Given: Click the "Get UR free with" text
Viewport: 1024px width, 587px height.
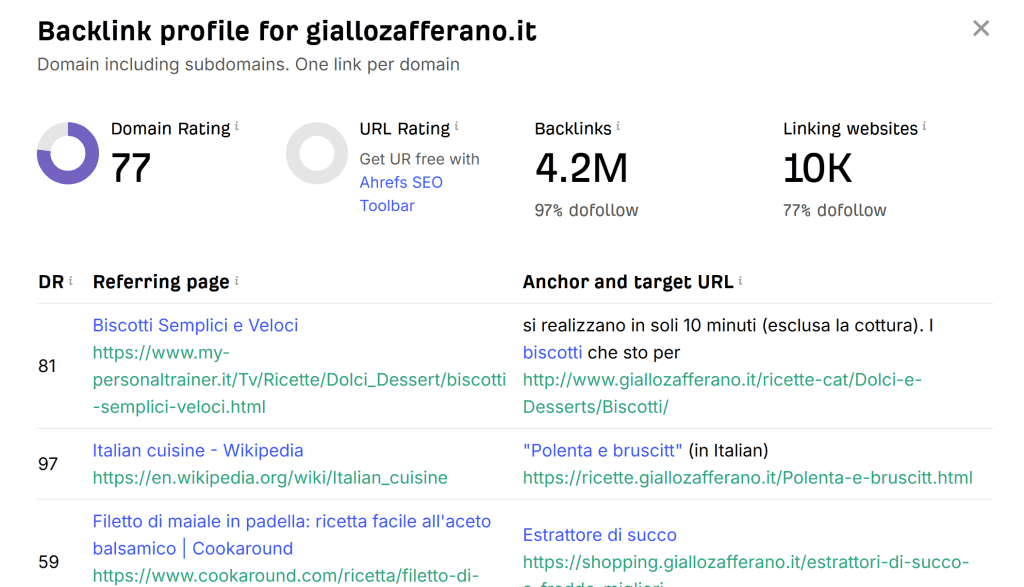Looking at the screenshot, I should coord(419,159).
